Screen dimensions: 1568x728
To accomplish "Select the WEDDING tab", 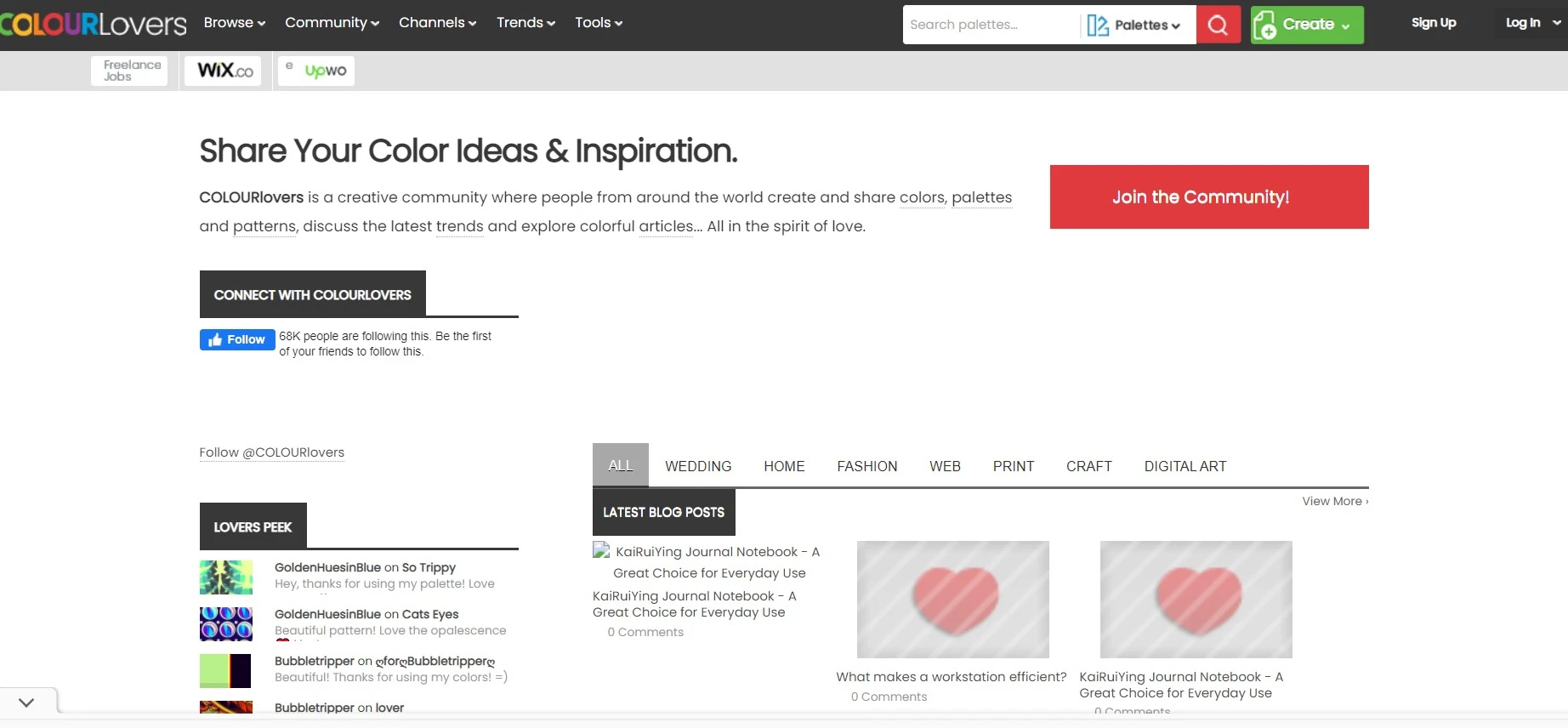I will 698,466.
